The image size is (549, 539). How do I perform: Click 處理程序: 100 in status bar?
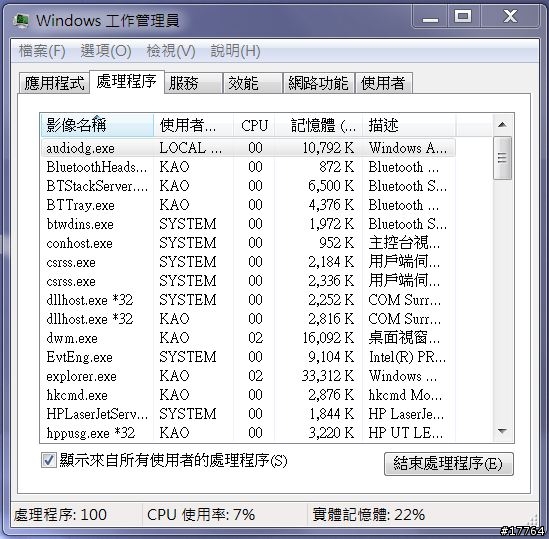pos(60,515)
